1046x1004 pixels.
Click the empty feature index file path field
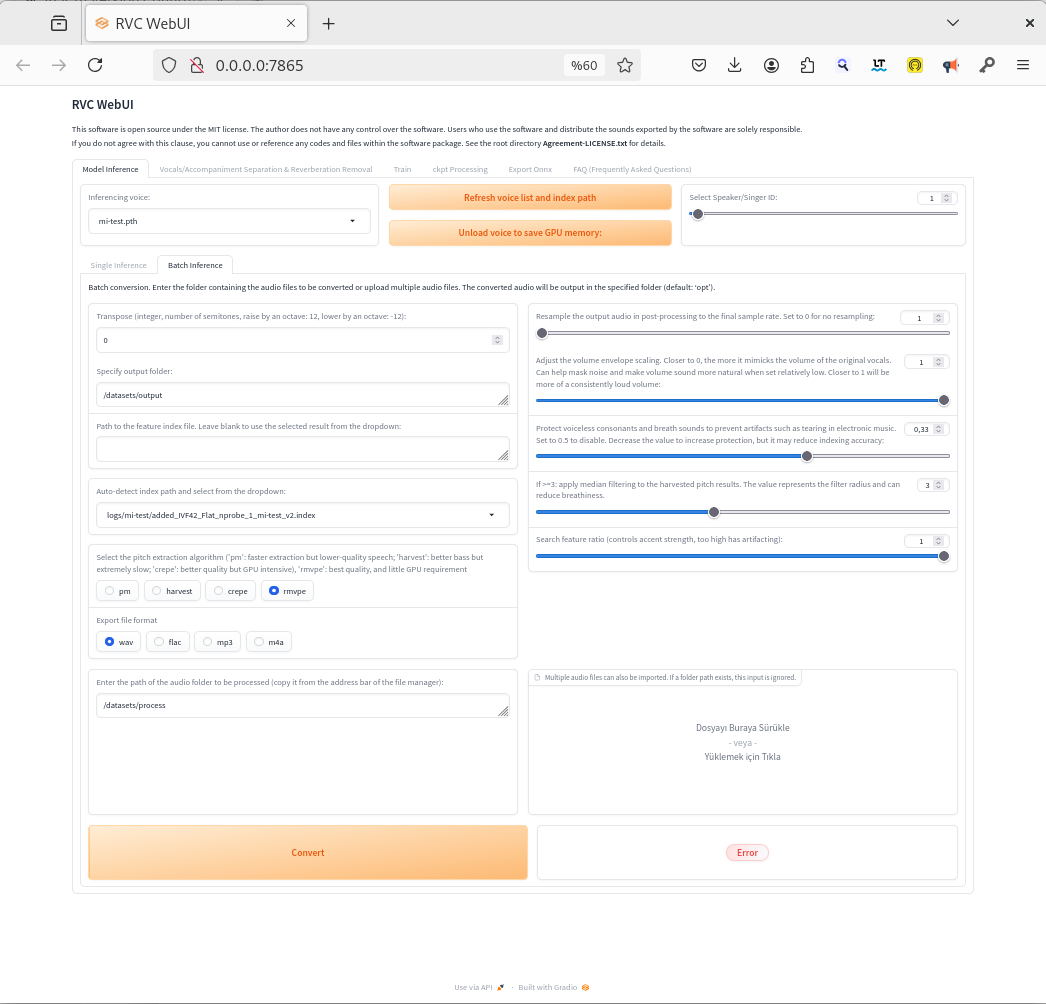click(303, 449)
